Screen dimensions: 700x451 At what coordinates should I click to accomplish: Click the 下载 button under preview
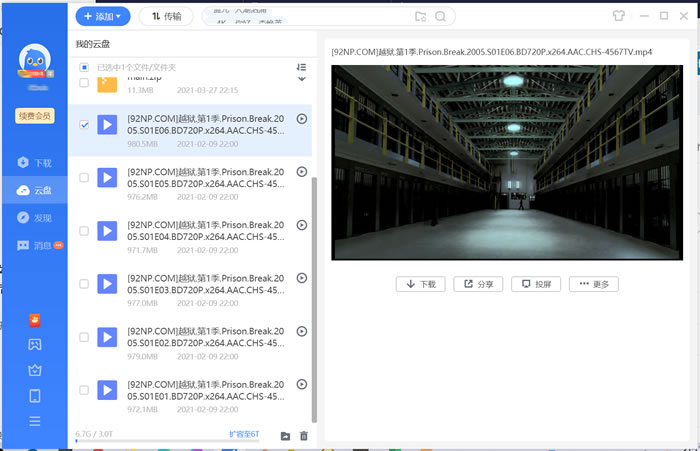(x=421, y=284)
